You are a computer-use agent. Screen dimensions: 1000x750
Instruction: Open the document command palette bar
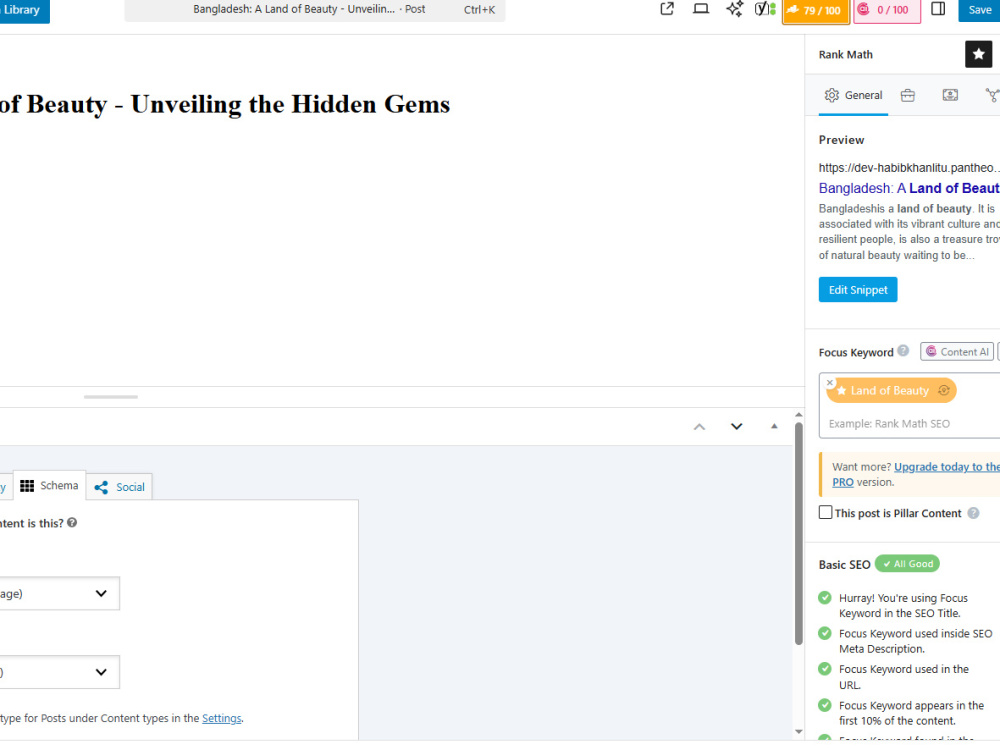pos(315,10)
